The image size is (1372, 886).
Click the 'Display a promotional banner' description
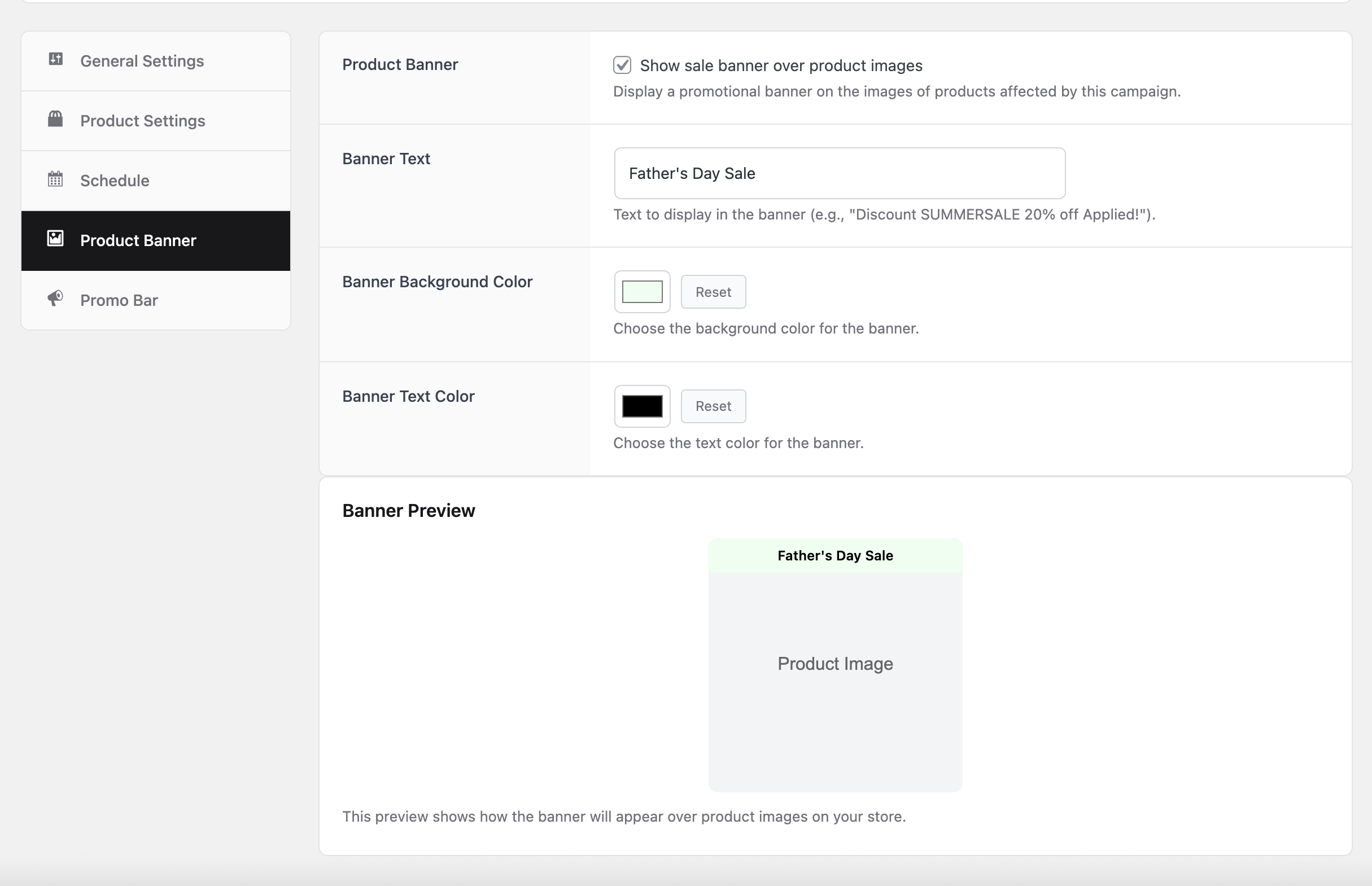[897, 91]
